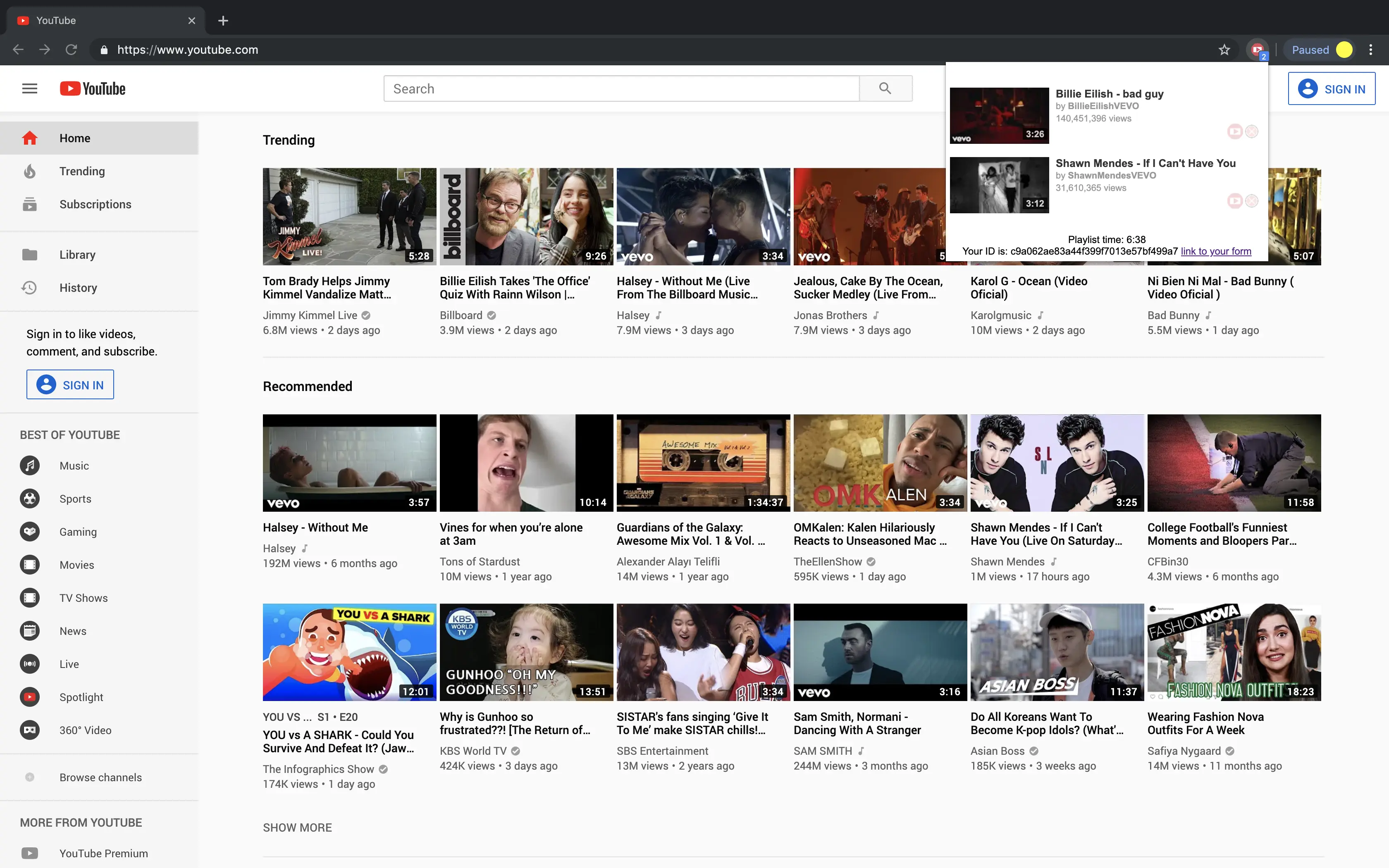The height and width of the screenshot is (868, 1389).
Task: Click 'Karol G - Ocean' video title
Action: coord(1029,288)
